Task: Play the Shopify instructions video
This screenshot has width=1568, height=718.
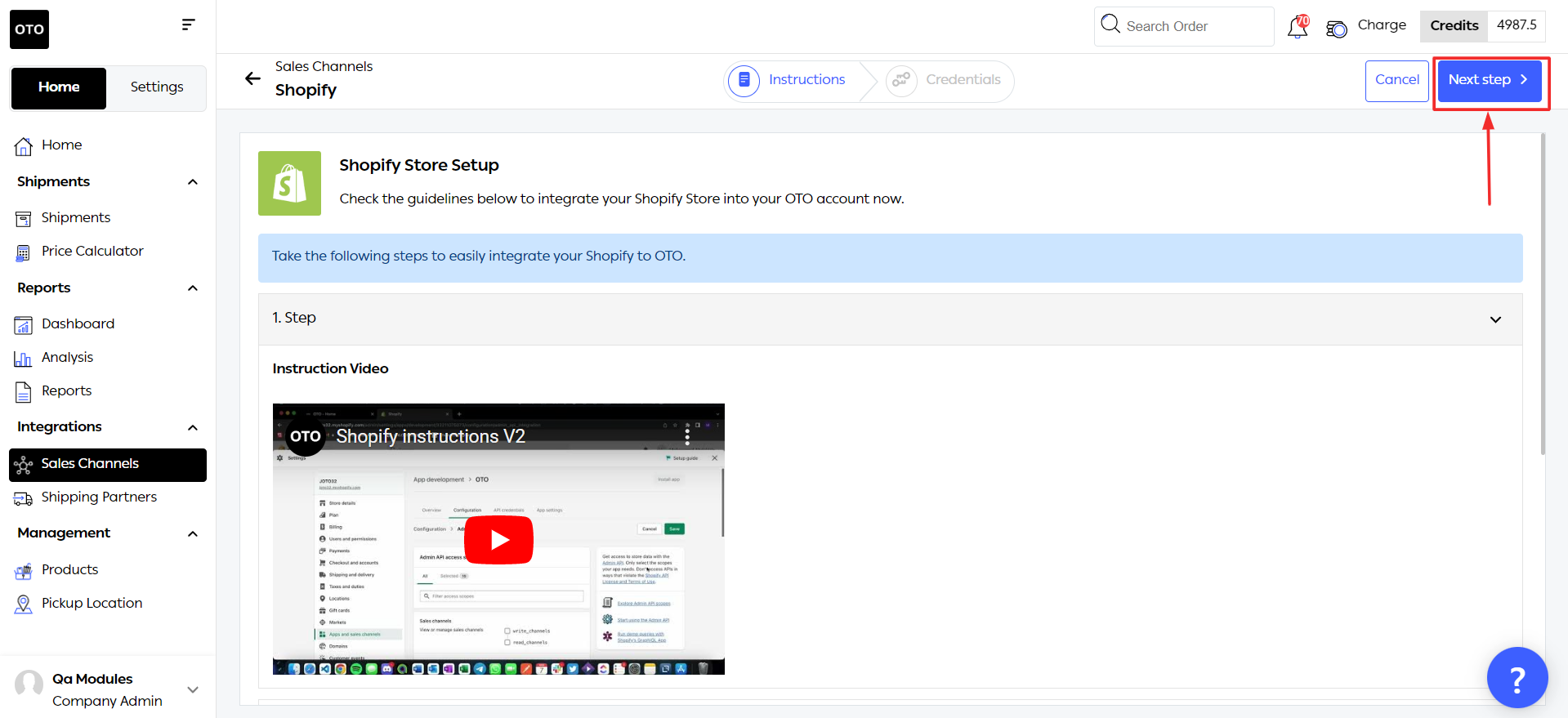Action: click(498, 540)
